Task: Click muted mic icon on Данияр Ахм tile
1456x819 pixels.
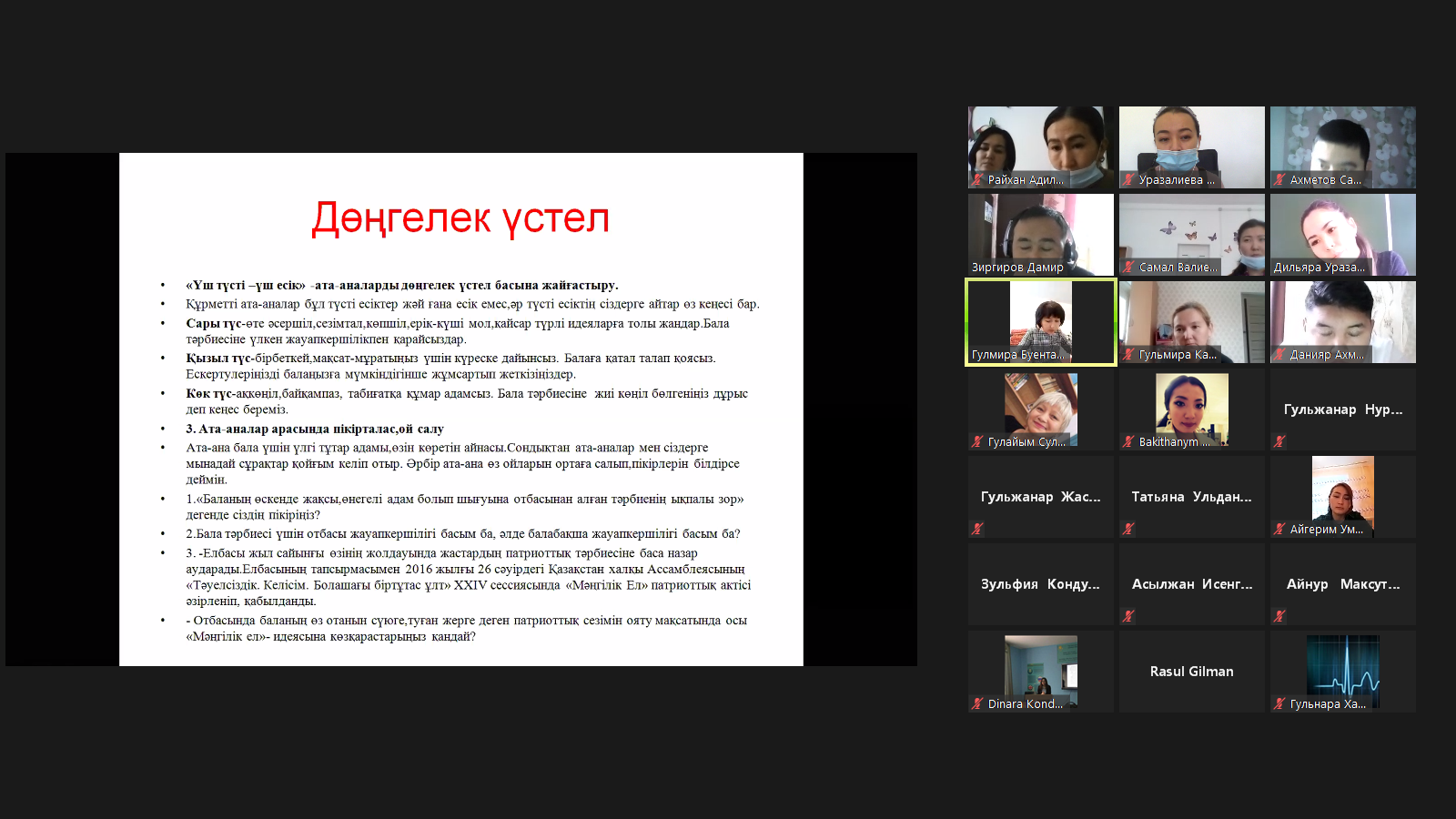Action: (x=1280, y=355)
